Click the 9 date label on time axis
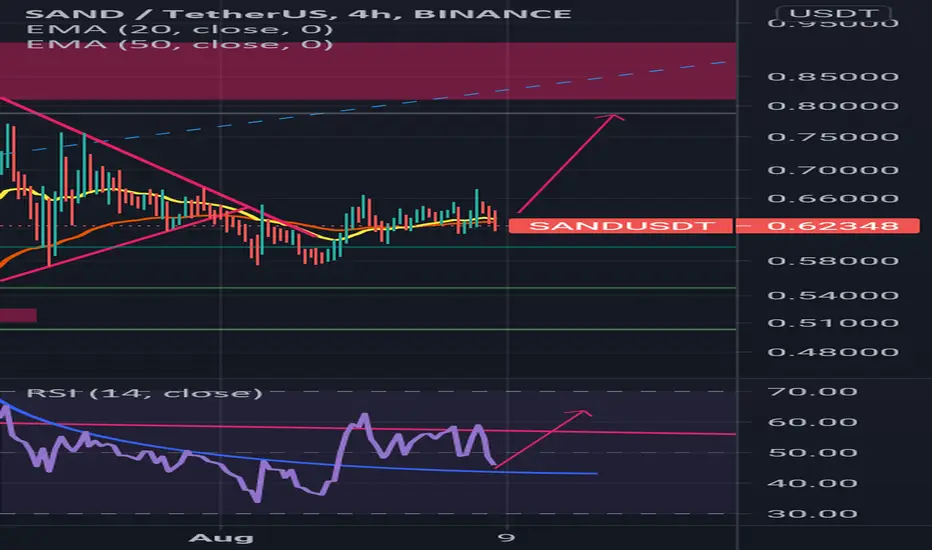 [x=506, y=538]
